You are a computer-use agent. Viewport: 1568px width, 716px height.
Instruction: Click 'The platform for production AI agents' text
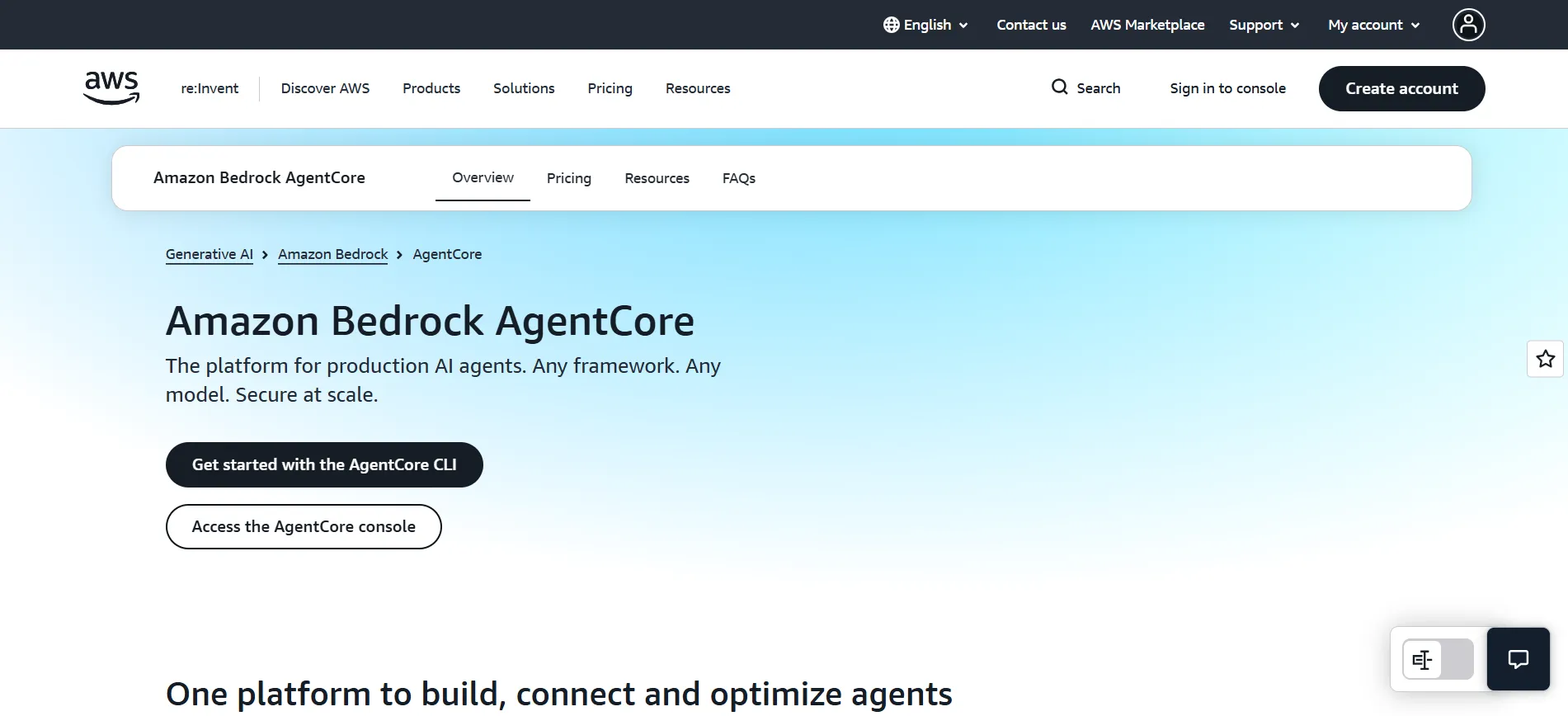click(443, 379)
